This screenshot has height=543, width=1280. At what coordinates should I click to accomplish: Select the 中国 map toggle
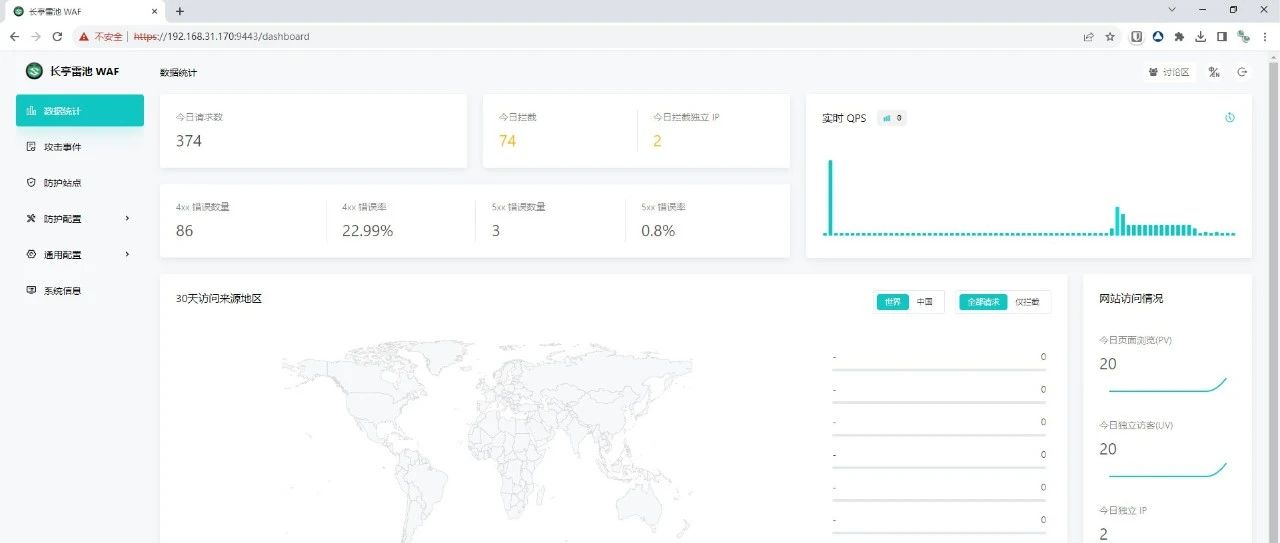coord(925,301)
